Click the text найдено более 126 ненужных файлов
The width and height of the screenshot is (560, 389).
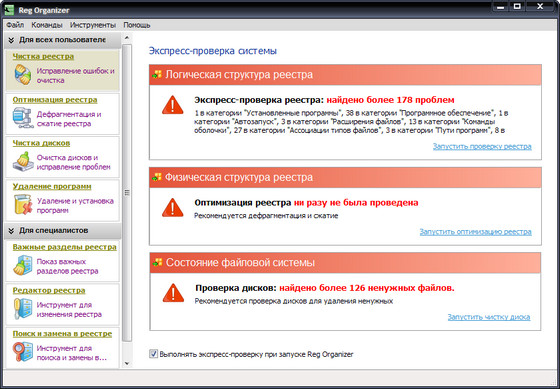(367, 288)
